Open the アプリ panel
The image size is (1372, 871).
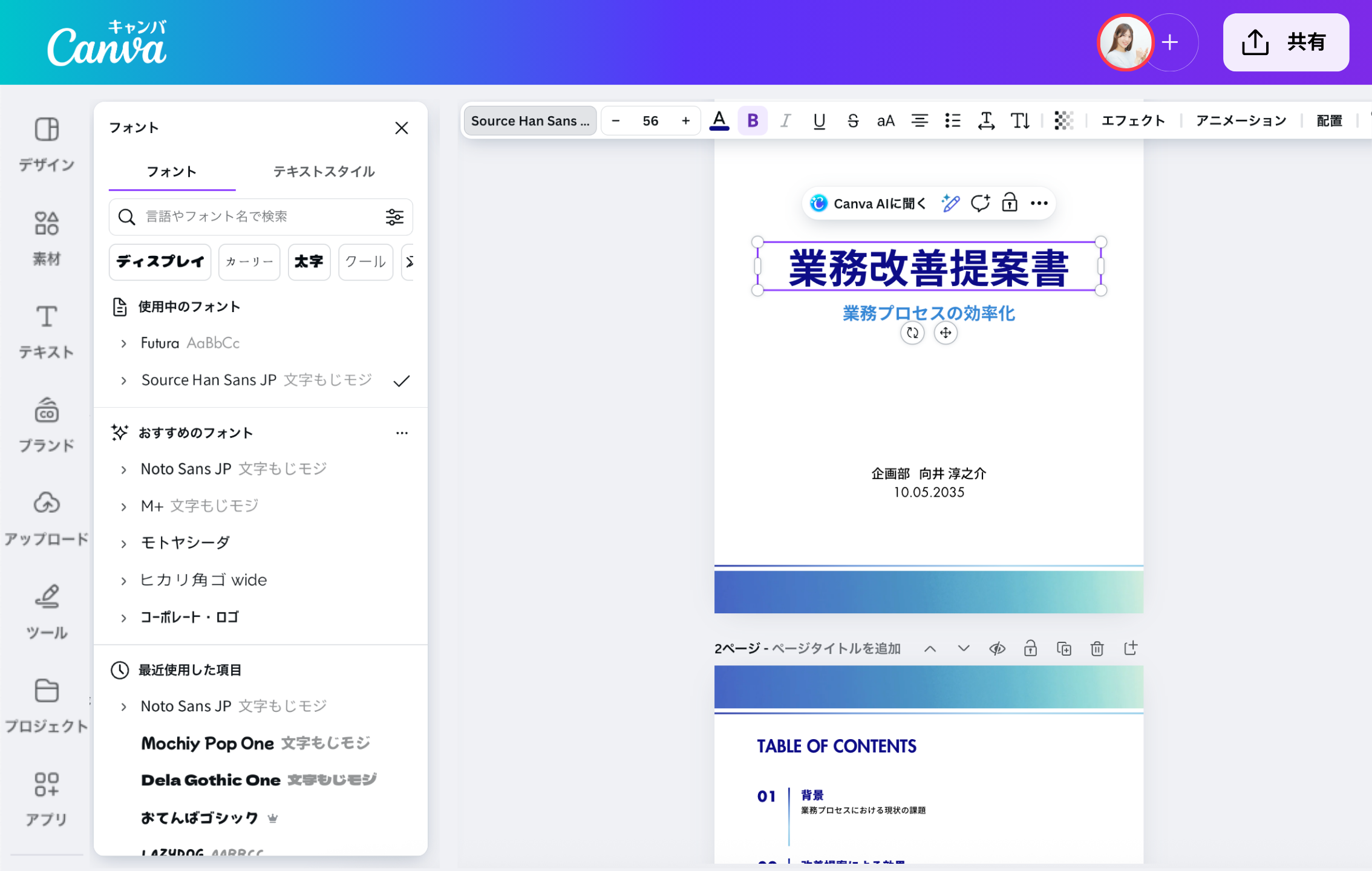(47, 800)
